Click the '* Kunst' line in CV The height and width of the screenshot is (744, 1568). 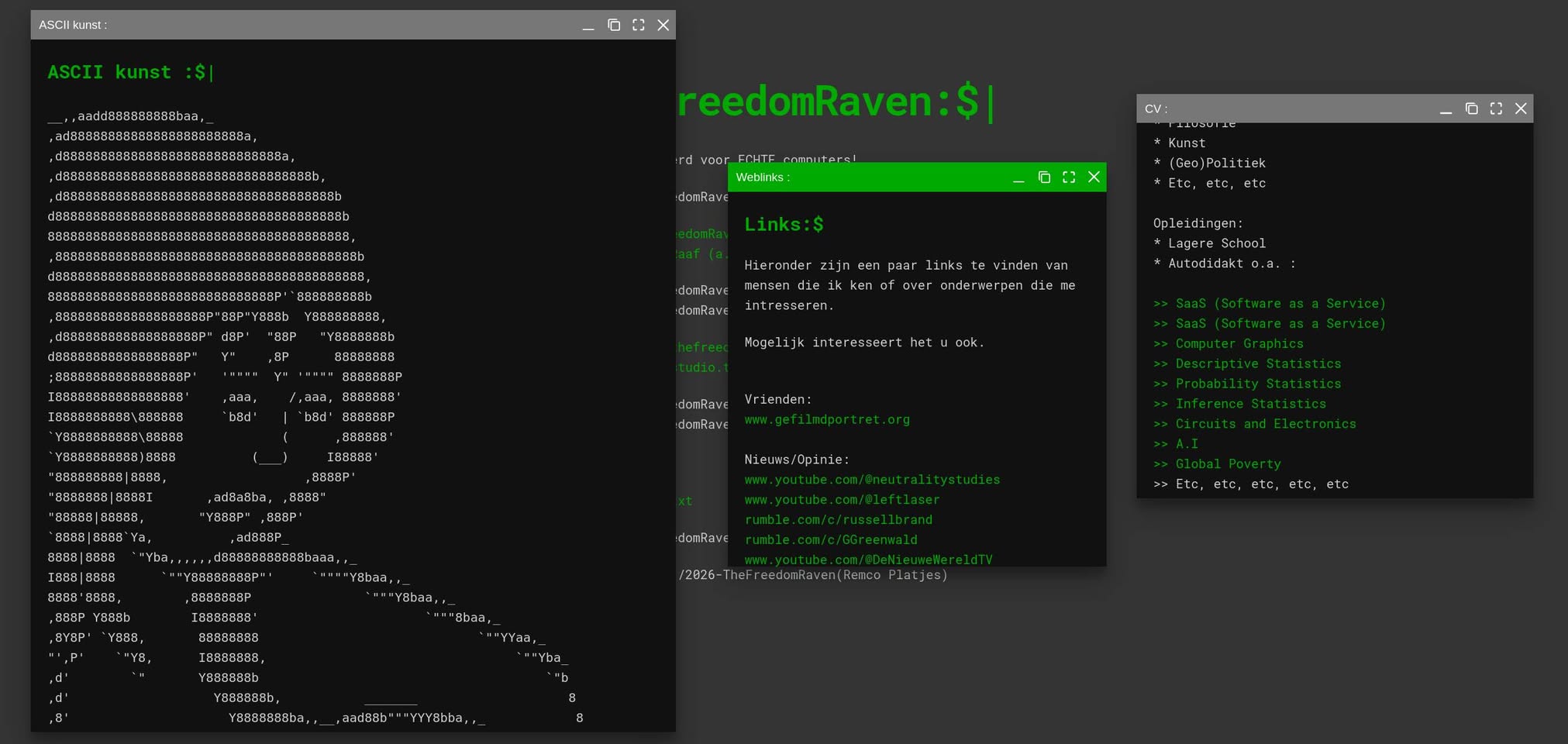click(1179, 143)
